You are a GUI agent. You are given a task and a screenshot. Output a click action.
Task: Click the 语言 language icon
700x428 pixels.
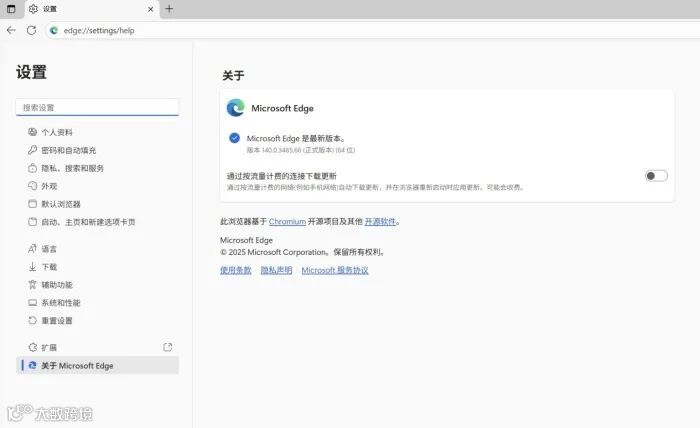[x=32, y=249]
